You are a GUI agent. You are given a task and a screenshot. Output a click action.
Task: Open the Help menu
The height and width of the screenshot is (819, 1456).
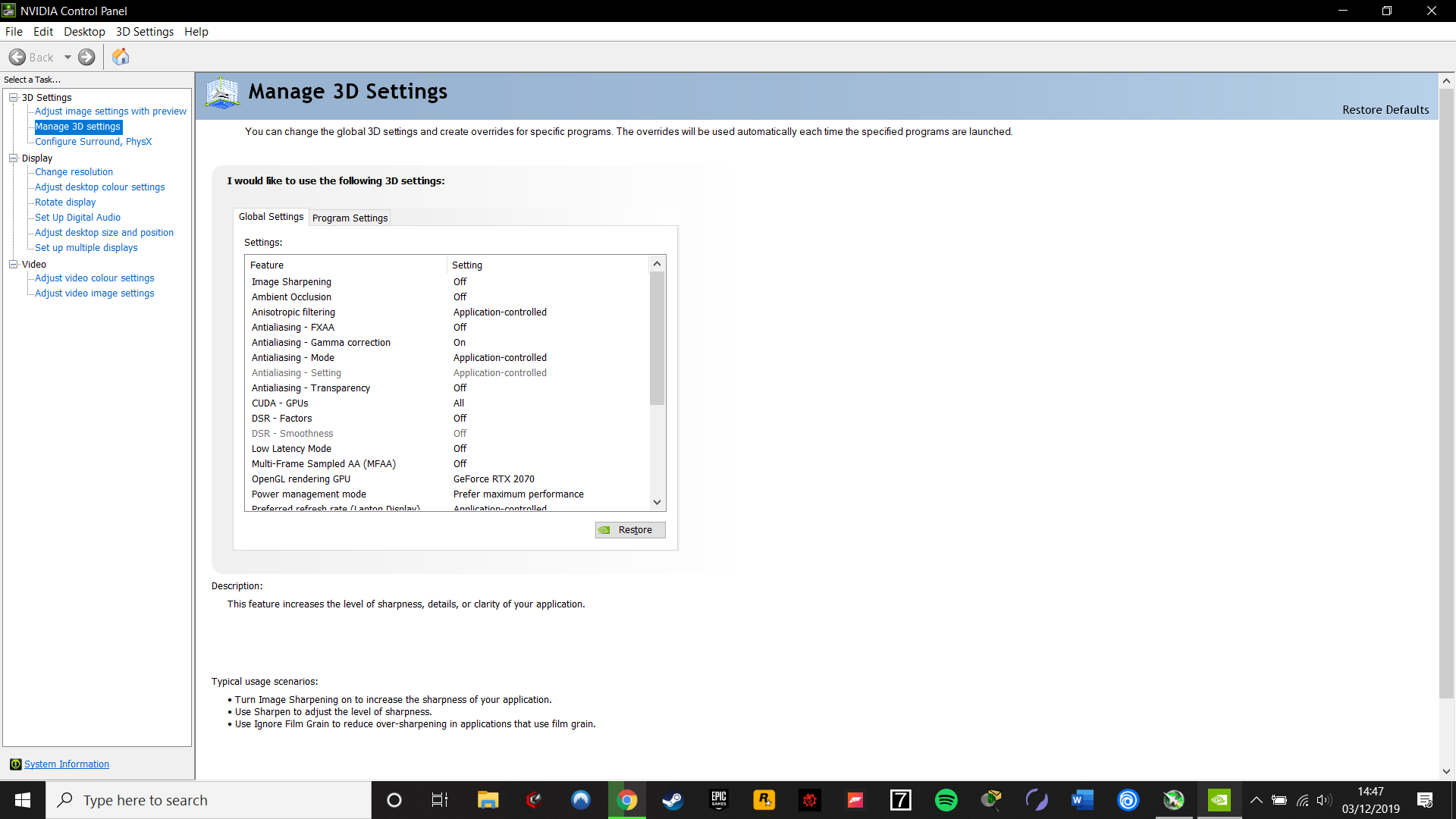pyautogui.click(x=196, y=32)
